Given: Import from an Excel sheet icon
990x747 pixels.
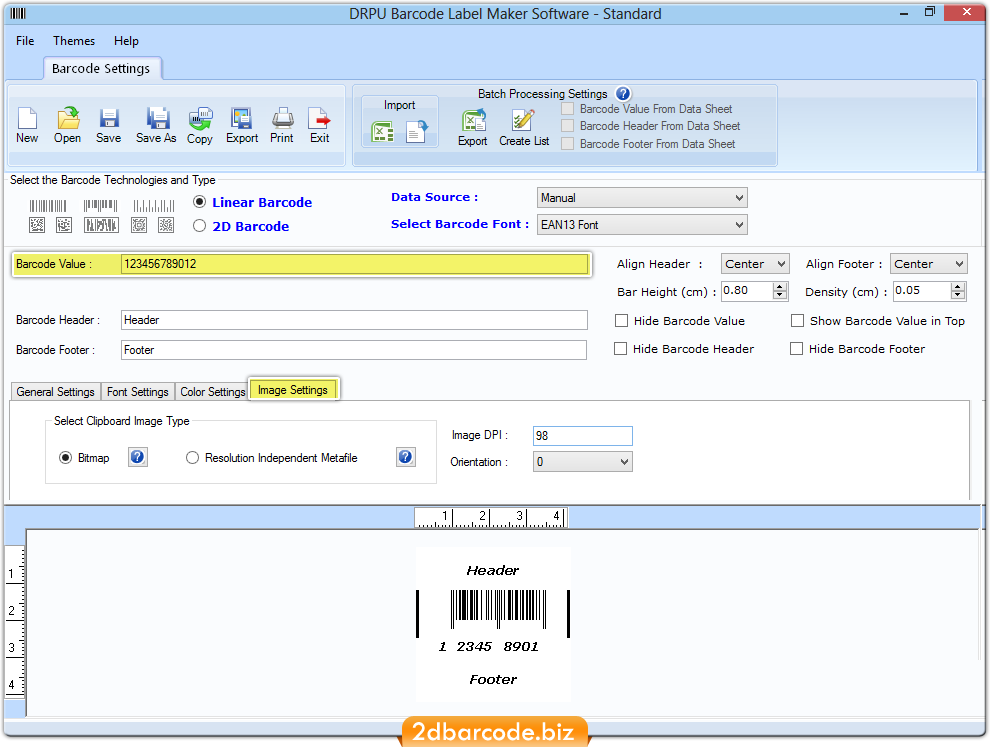Looking at the screenshot, I should coord(383,132).
